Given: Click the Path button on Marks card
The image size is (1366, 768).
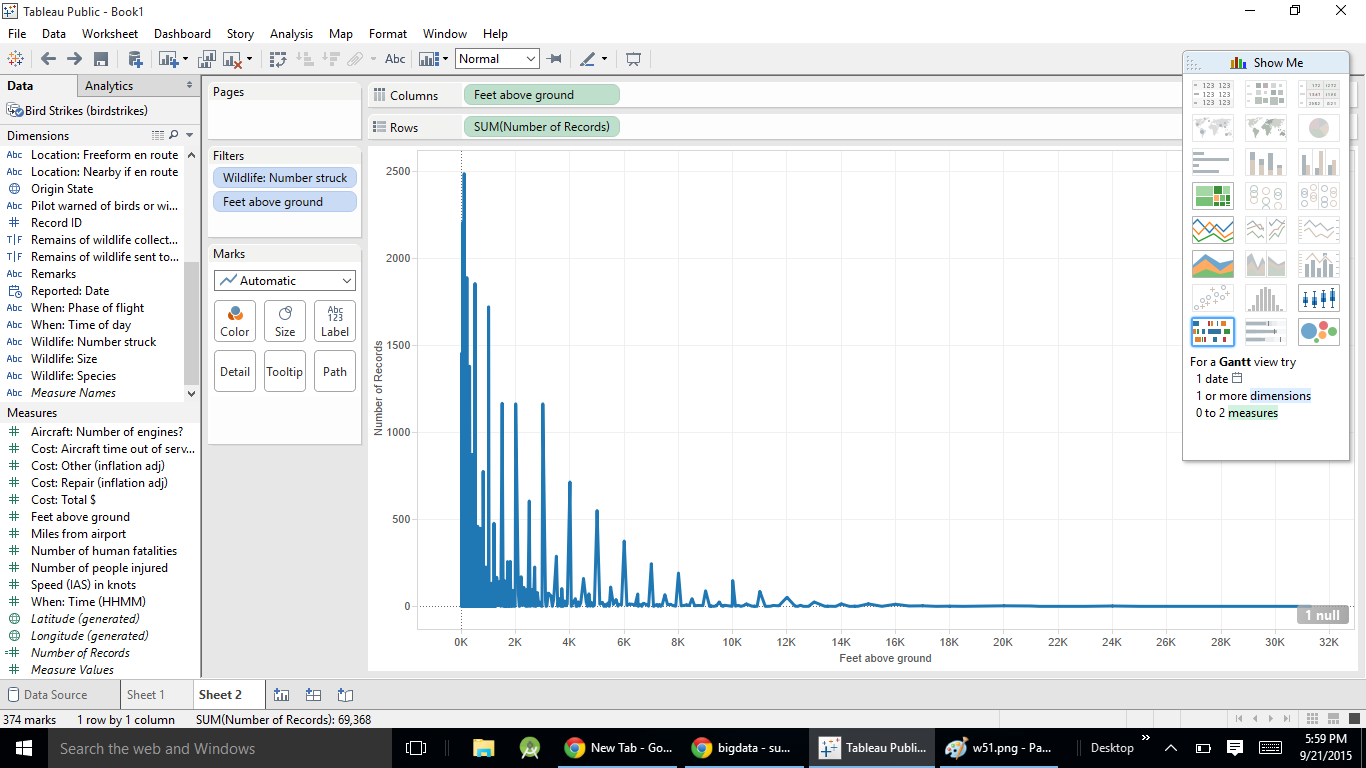Looking at the screenshot, I should 335,371.
